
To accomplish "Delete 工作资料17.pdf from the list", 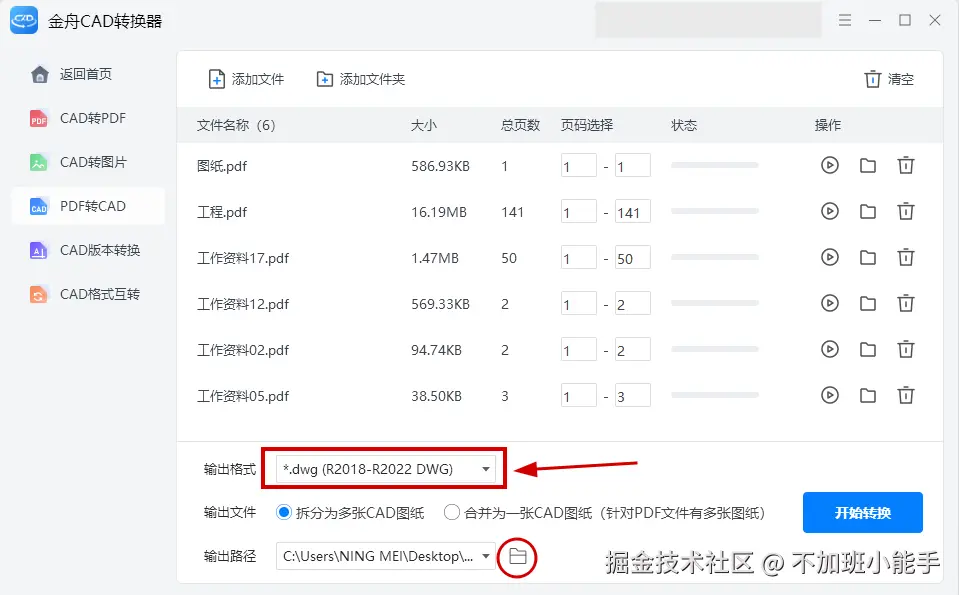I will coord(905,257).
